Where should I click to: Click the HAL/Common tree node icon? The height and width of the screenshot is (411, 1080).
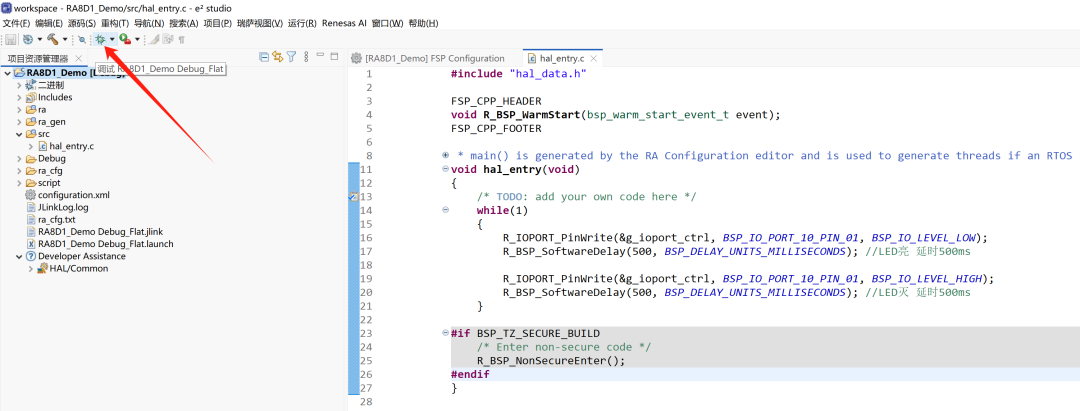coord(42,268)
